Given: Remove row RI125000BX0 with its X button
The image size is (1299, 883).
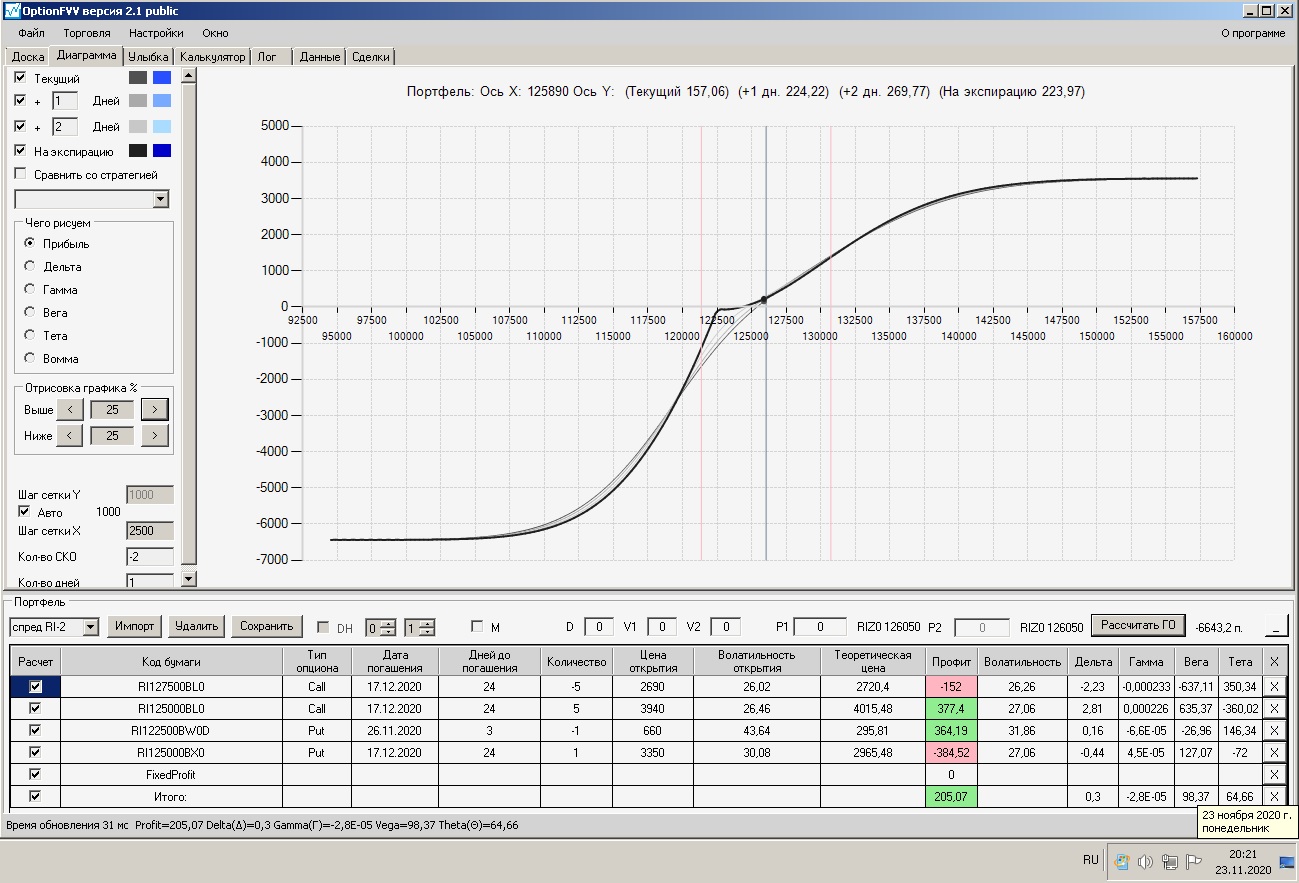Looking at the screenshot, I should (x=1274, y=752).
